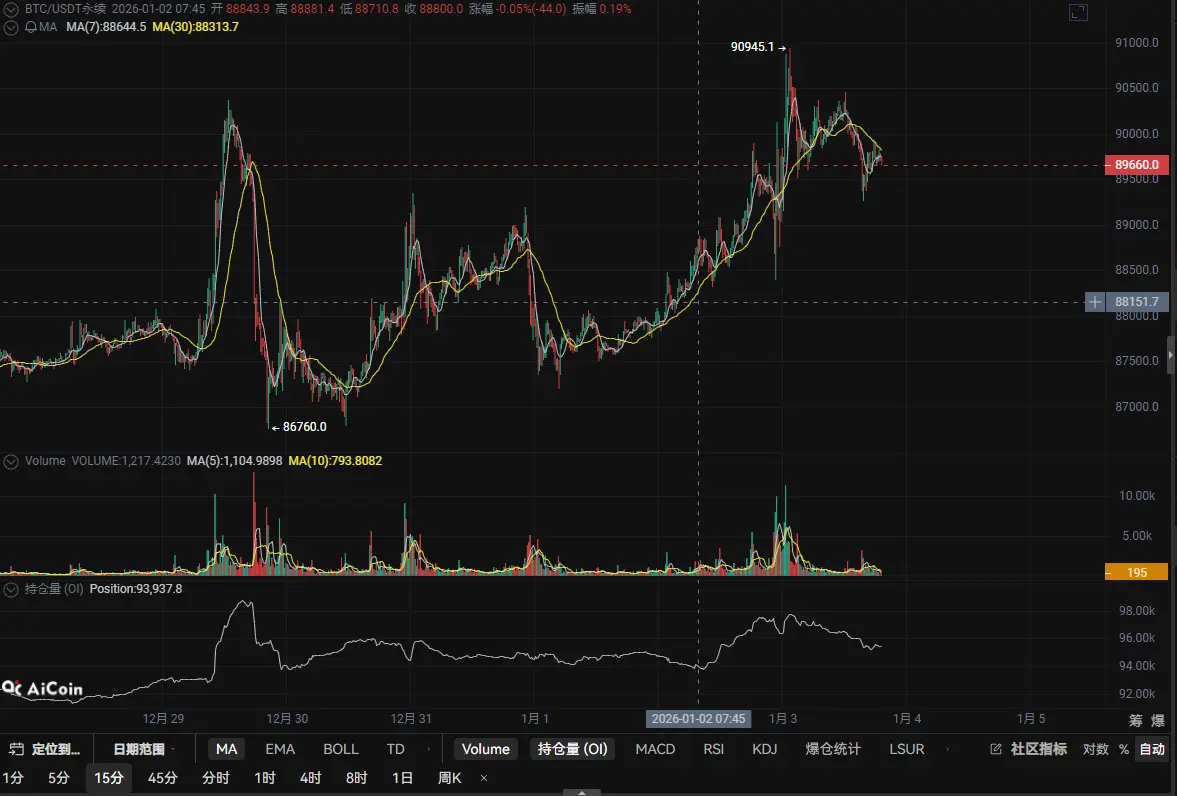Image resolution: width=1177 pixels, height=796 pixels.
Task: Click the 90945.1 high price marker
Action: pos(758,47)
